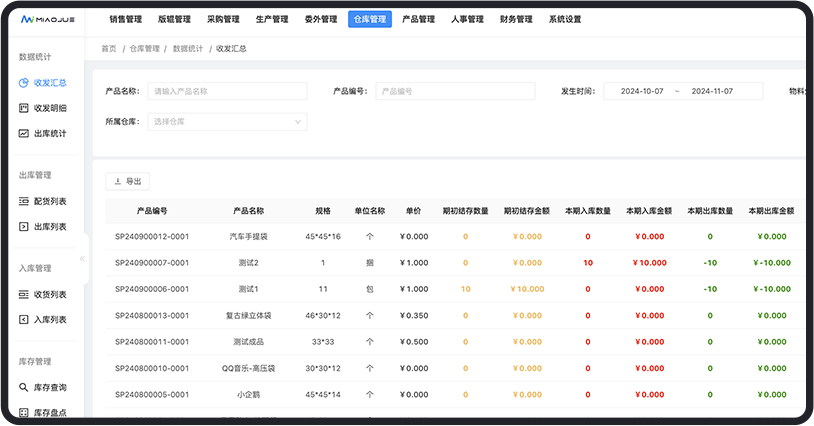Select row SP240900007-0001
Image resolution: width=814 pixels, height=426 pixels.
coord(455,263)
